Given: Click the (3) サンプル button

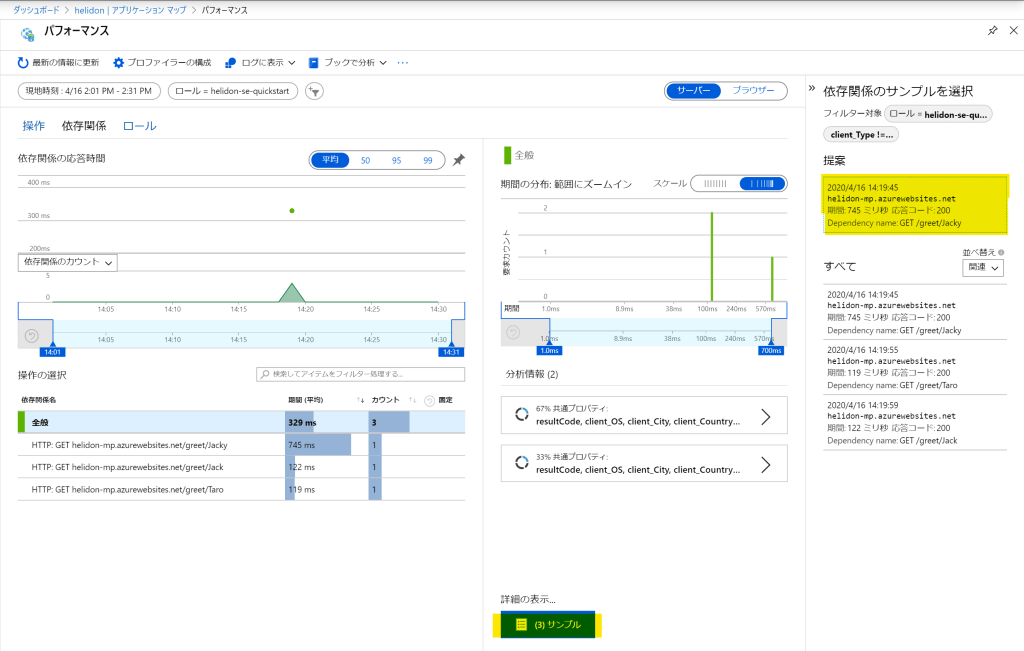Looking at the screenshot, I should click(547, 624).
